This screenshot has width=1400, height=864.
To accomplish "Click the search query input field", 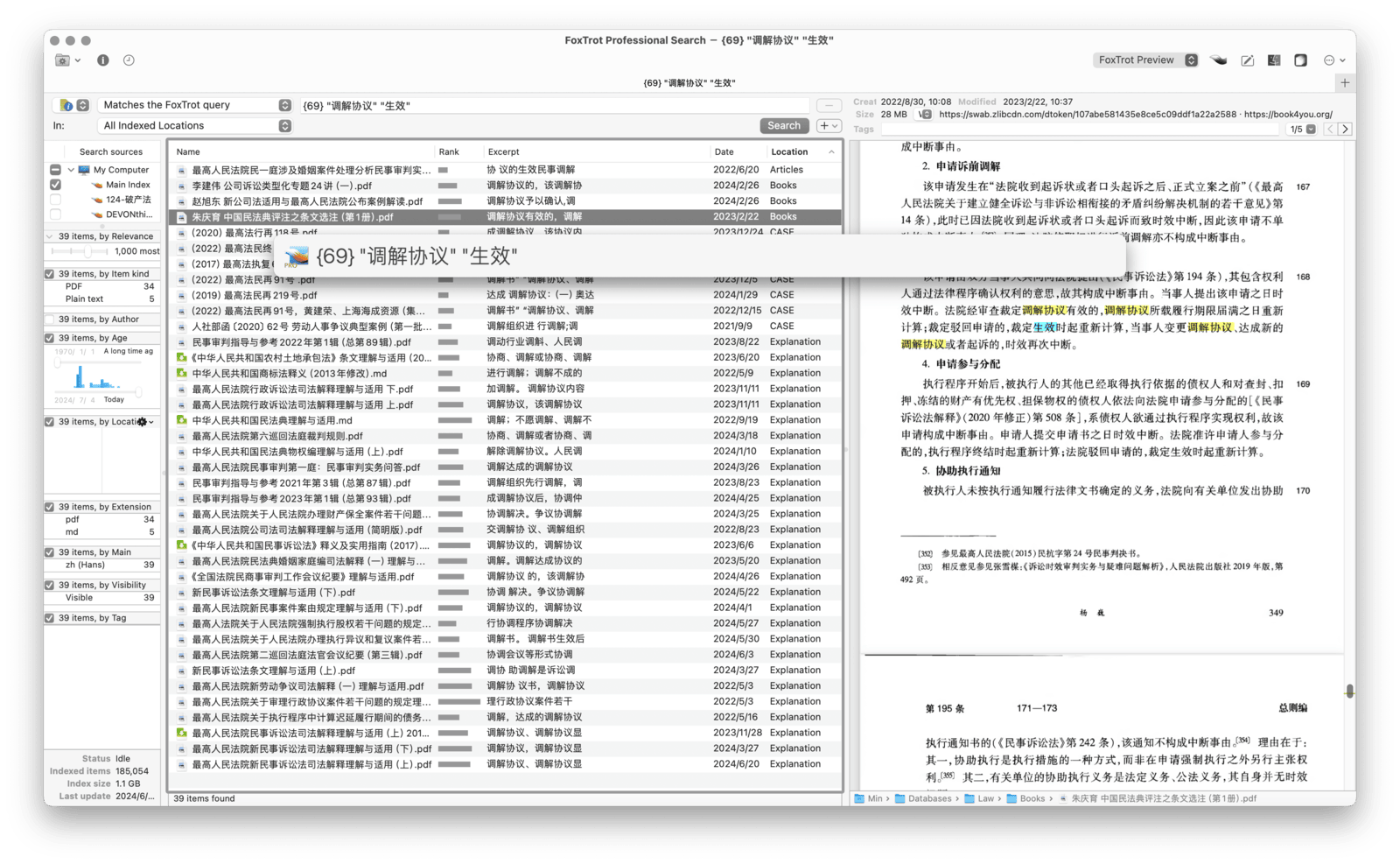I will point(555,106).
